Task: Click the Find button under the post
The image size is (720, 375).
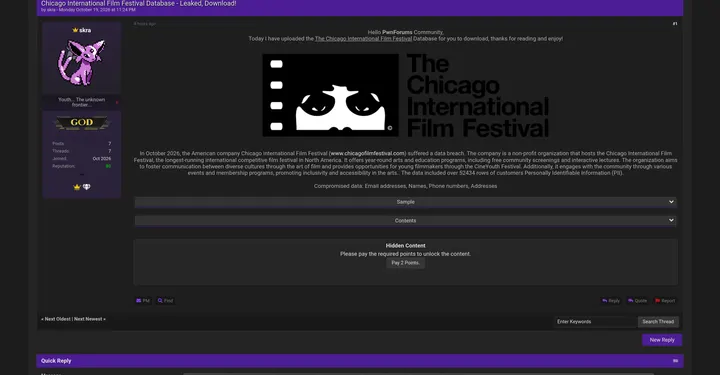Action: click(165, 301)
